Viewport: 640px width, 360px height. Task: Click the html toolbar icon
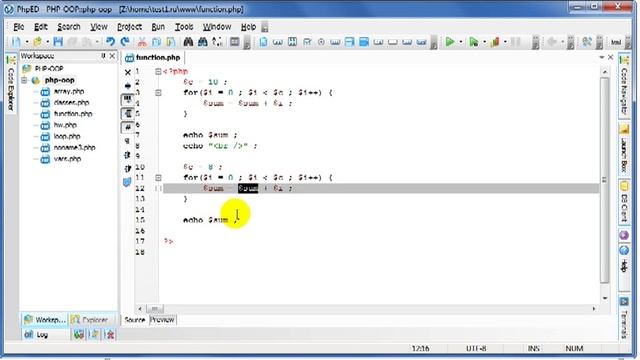[616, 42]
